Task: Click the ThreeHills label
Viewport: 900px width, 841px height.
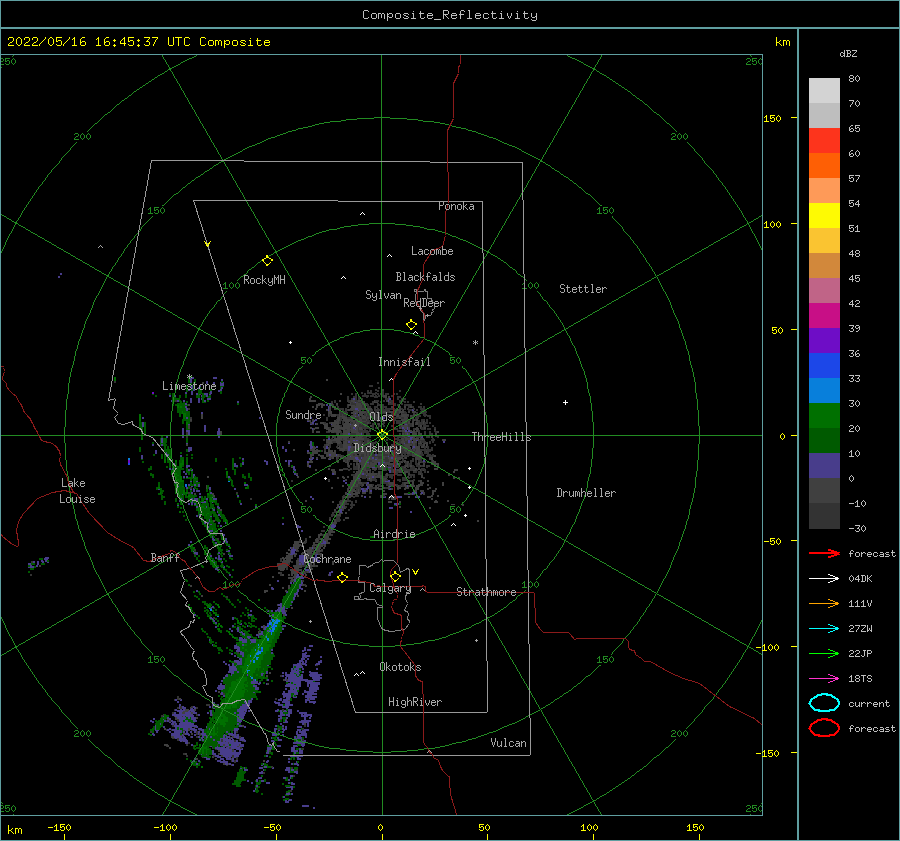Action: tap(502, 437)
